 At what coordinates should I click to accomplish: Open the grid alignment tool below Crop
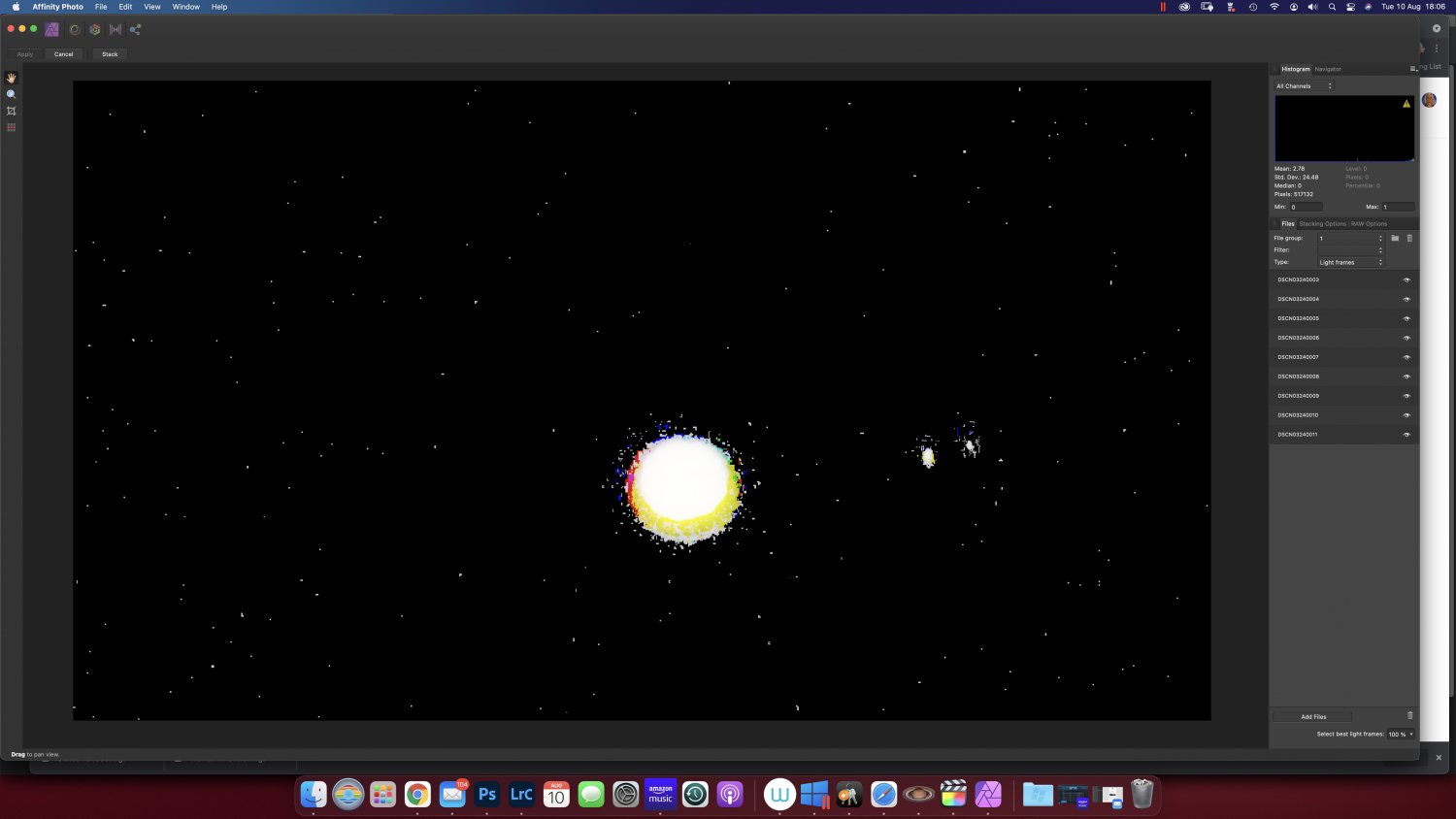point(12,127)
